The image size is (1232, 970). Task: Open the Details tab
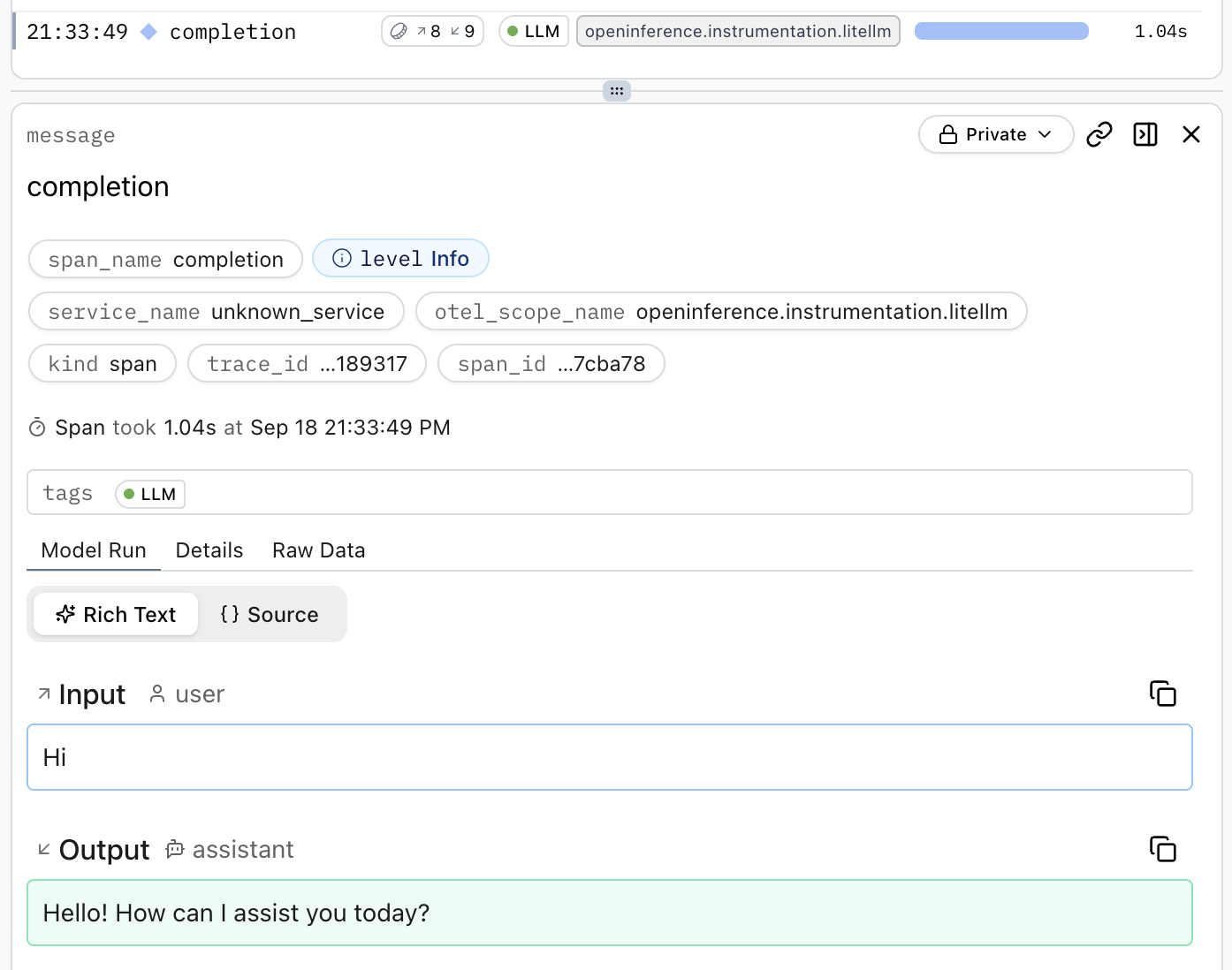209,550
